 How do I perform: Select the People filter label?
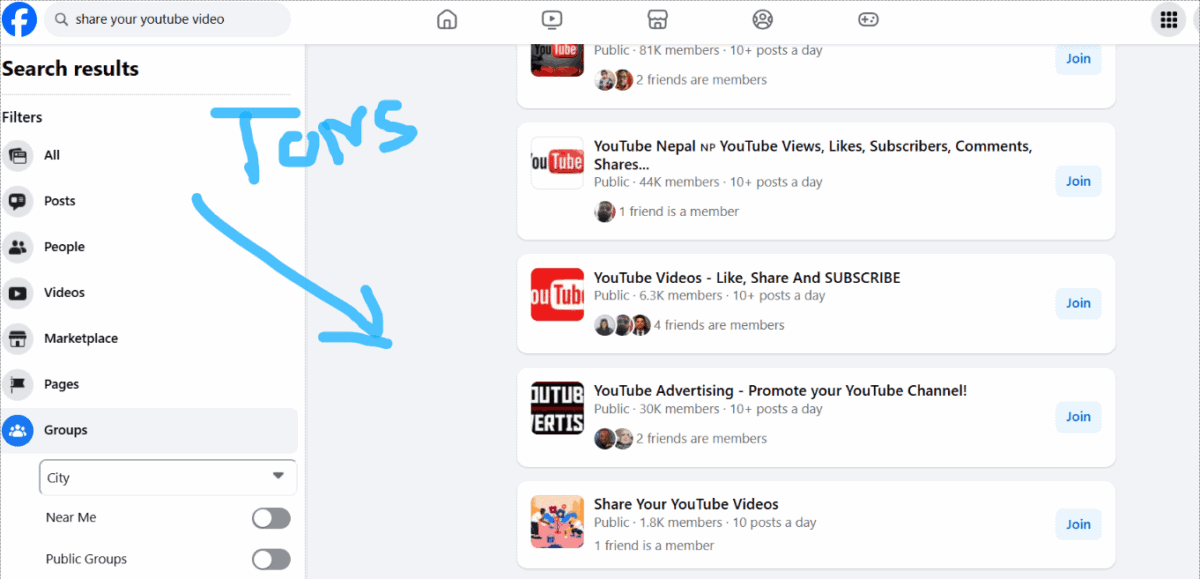(64, 247)
